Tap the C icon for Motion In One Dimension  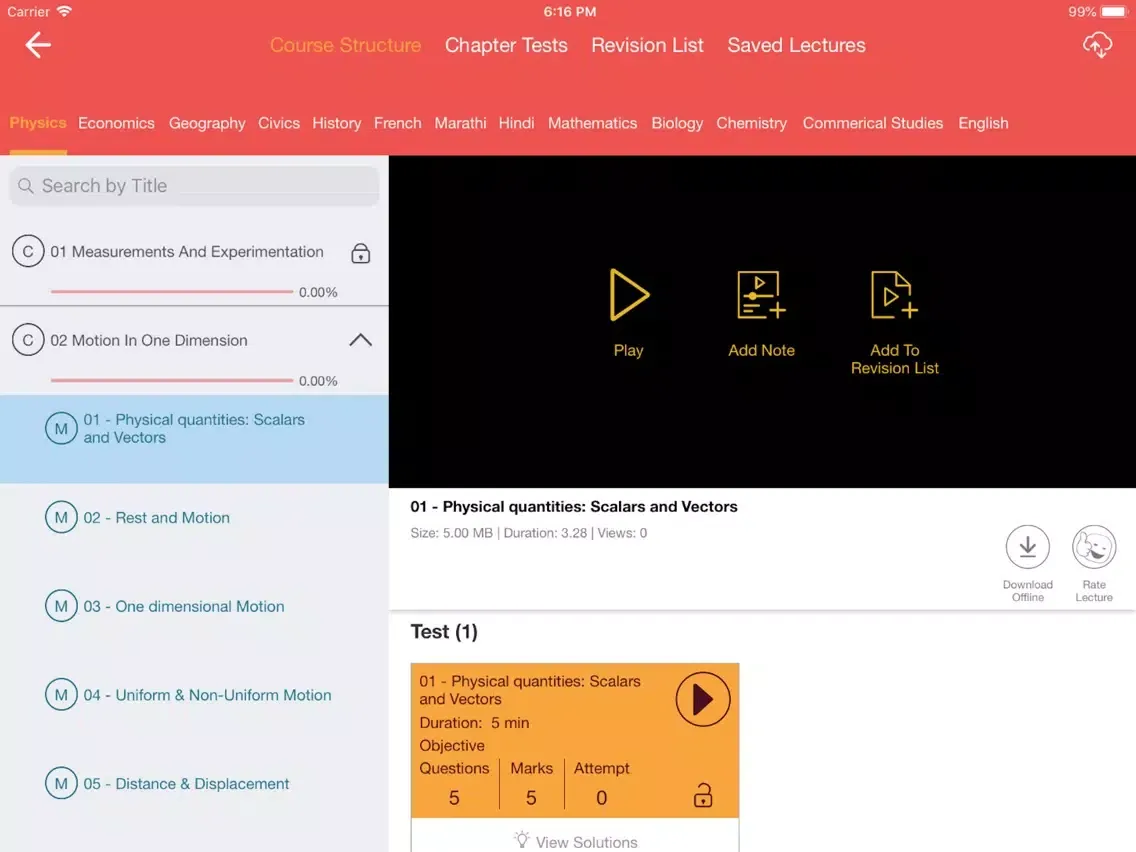click(x=28, y=340)
